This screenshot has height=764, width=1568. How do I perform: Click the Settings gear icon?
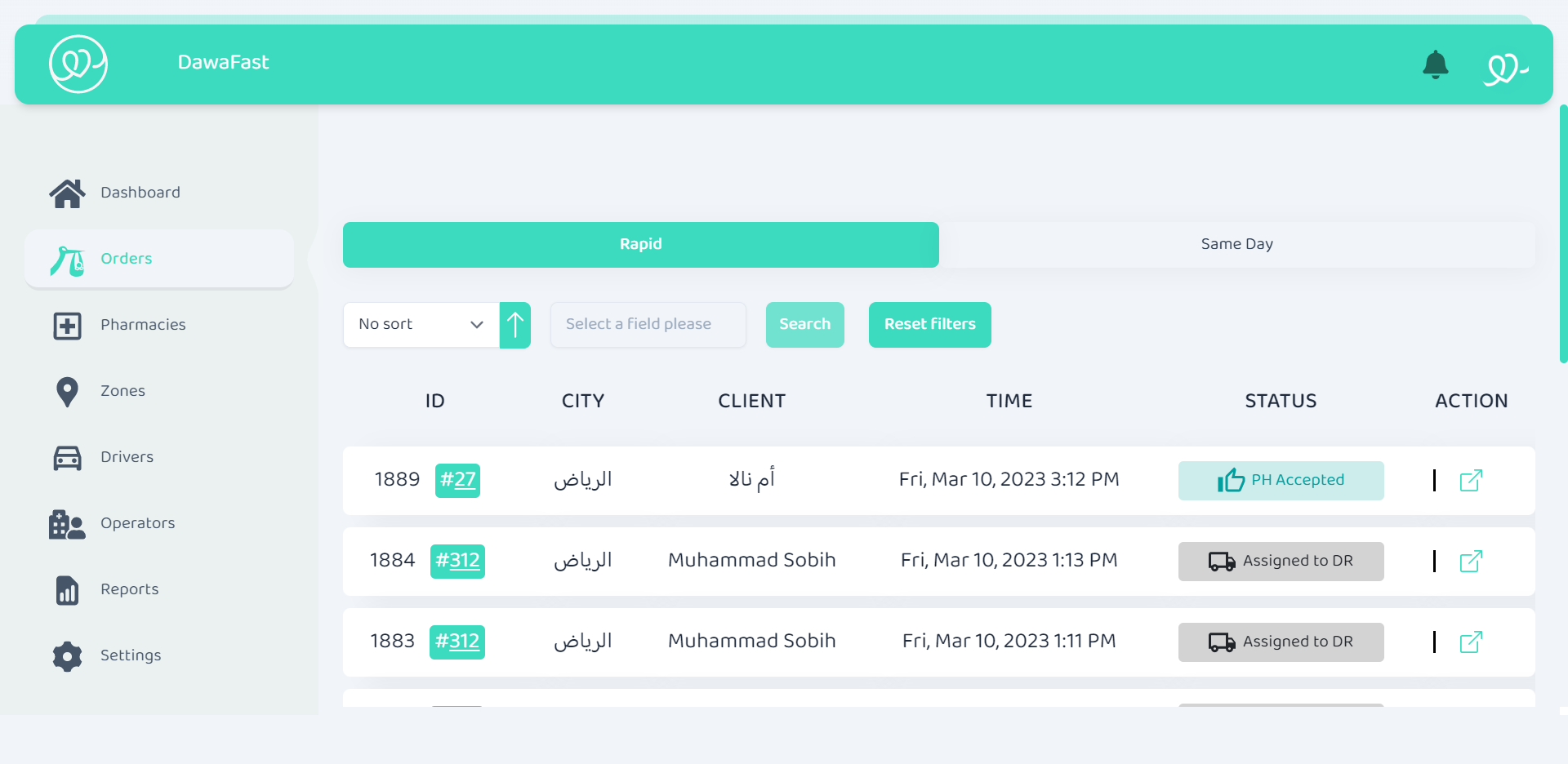tap(67, 656)
